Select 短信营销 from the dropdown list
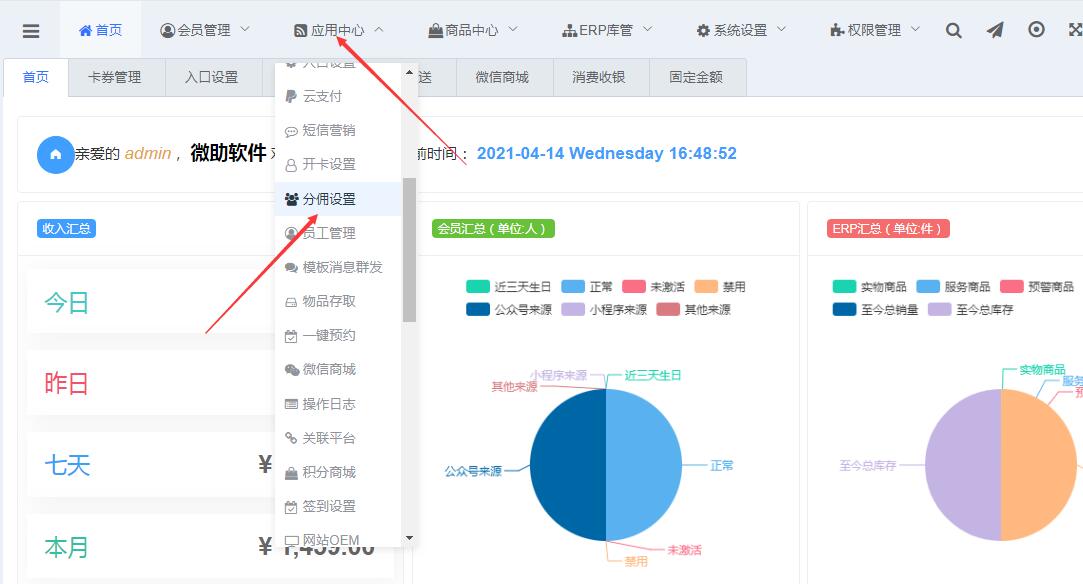Image resolution: width=1083 pixels, height=584 pixels. (x=338, y=130)
